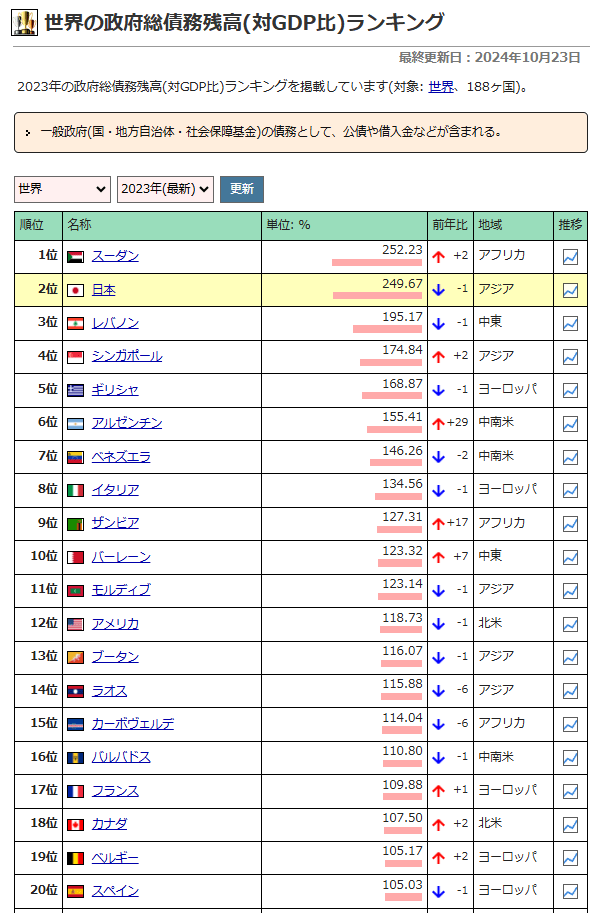This screenshot has width=602, height=913.
Task: Click the 地域 column header
Action: pos(490,225)
